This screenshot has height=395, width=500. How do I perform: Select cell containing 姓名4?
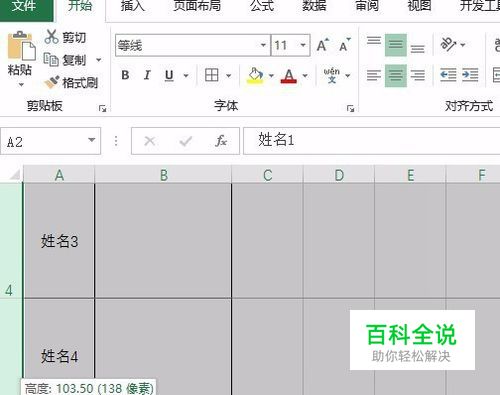59,347
